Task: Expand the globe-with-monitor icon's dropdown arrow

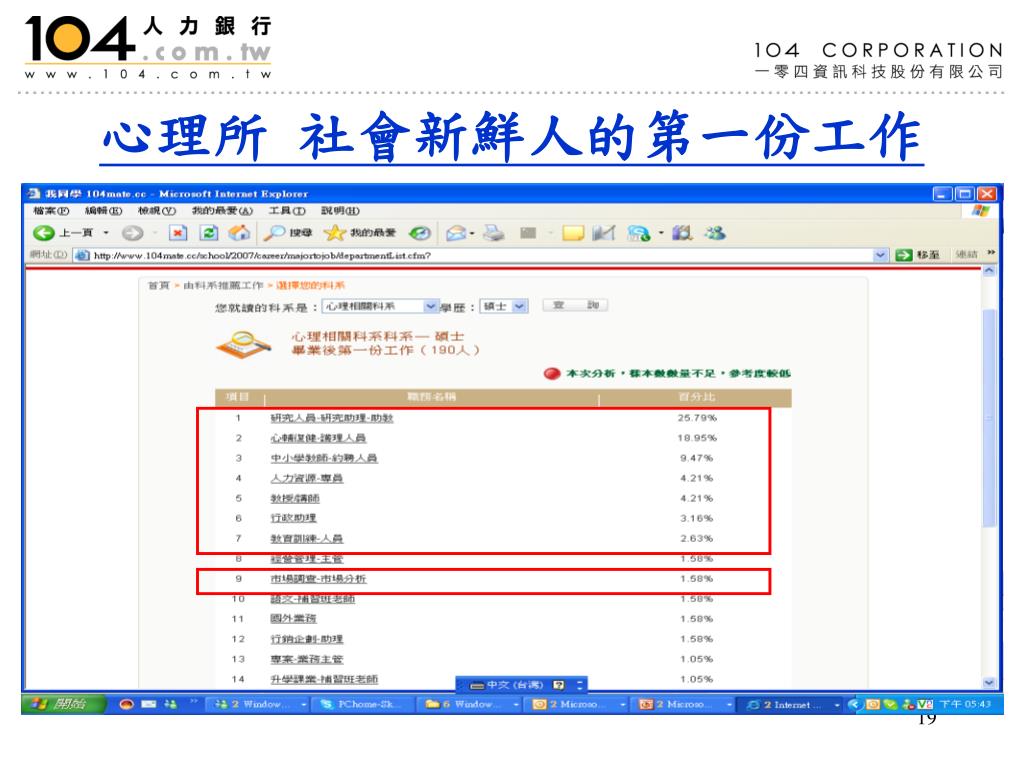Action: tap(661, 233)
